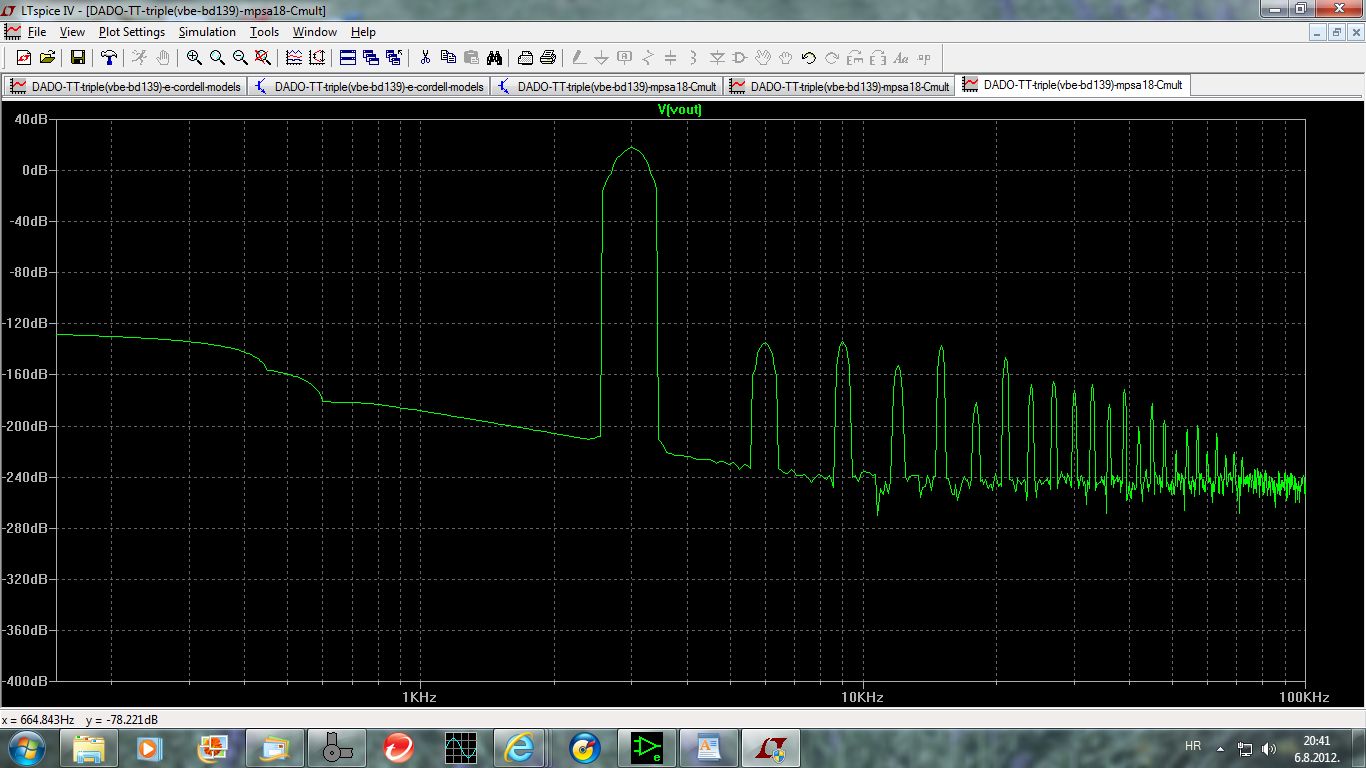1366x768 pixels.
Task: Click the V(vout) trace label
Action: pos(680,110)
